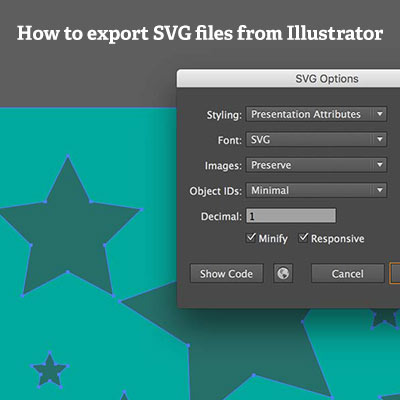400x400 pixels.
Task: Click the Cancel button
Action: [348, 274]
